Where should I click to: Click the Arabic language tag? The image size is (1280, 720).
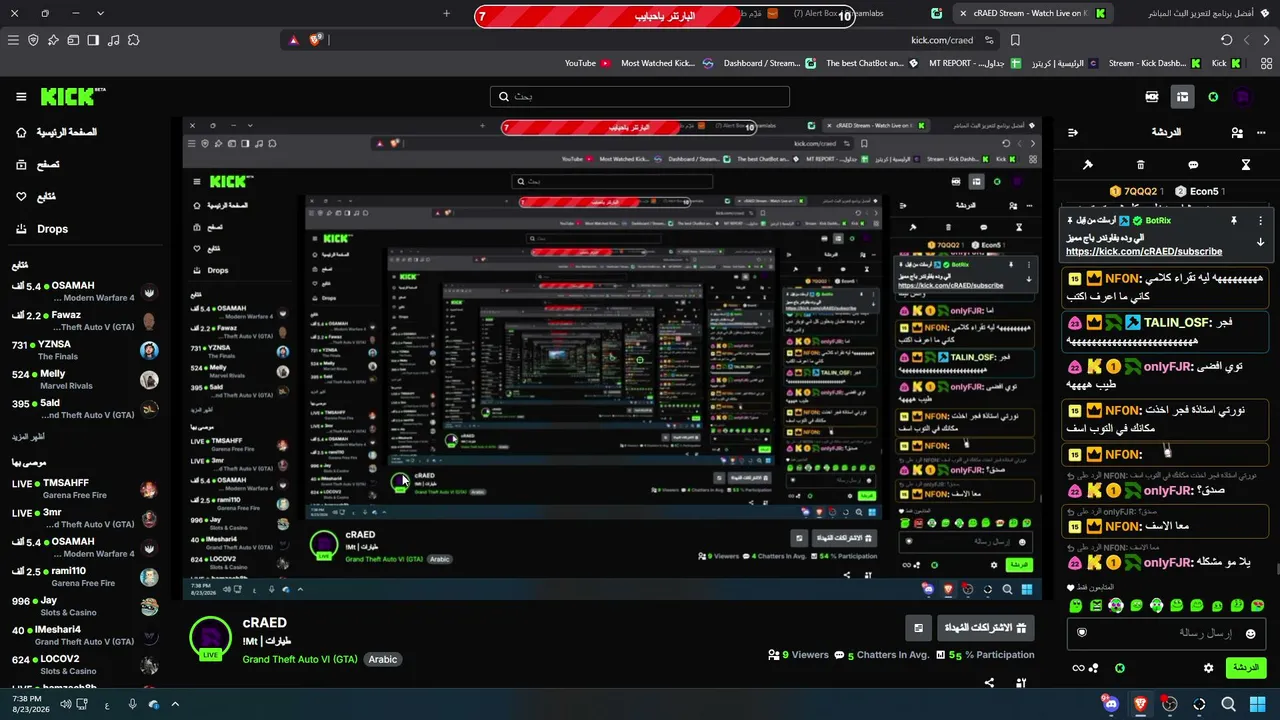click(x=383, y=659)
